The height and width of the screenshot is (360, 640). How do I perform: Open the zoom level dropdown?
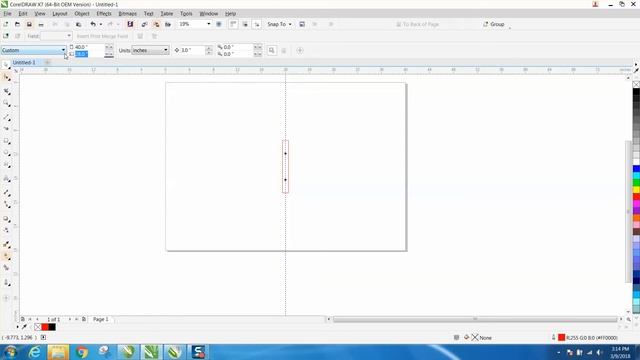209,24
